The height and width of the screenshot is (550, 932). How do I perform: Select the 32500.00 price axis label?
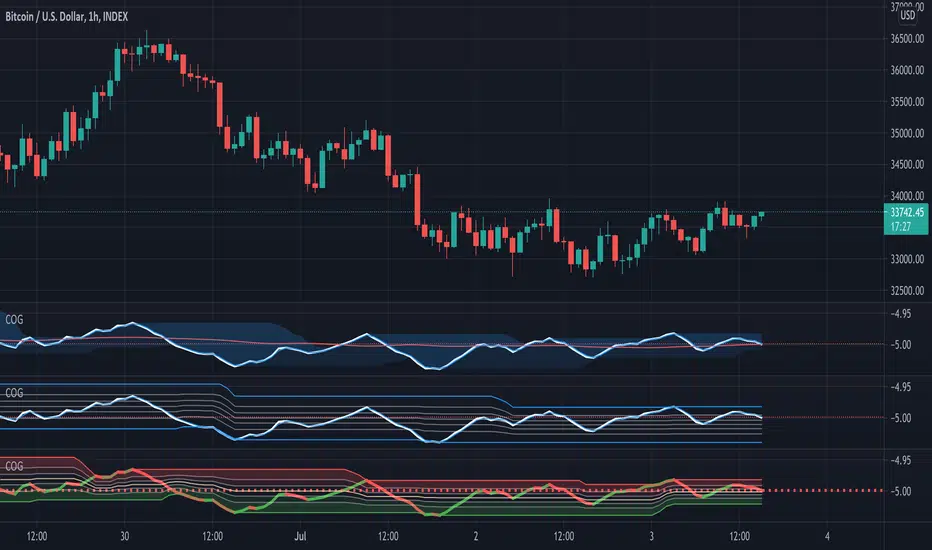907,291
